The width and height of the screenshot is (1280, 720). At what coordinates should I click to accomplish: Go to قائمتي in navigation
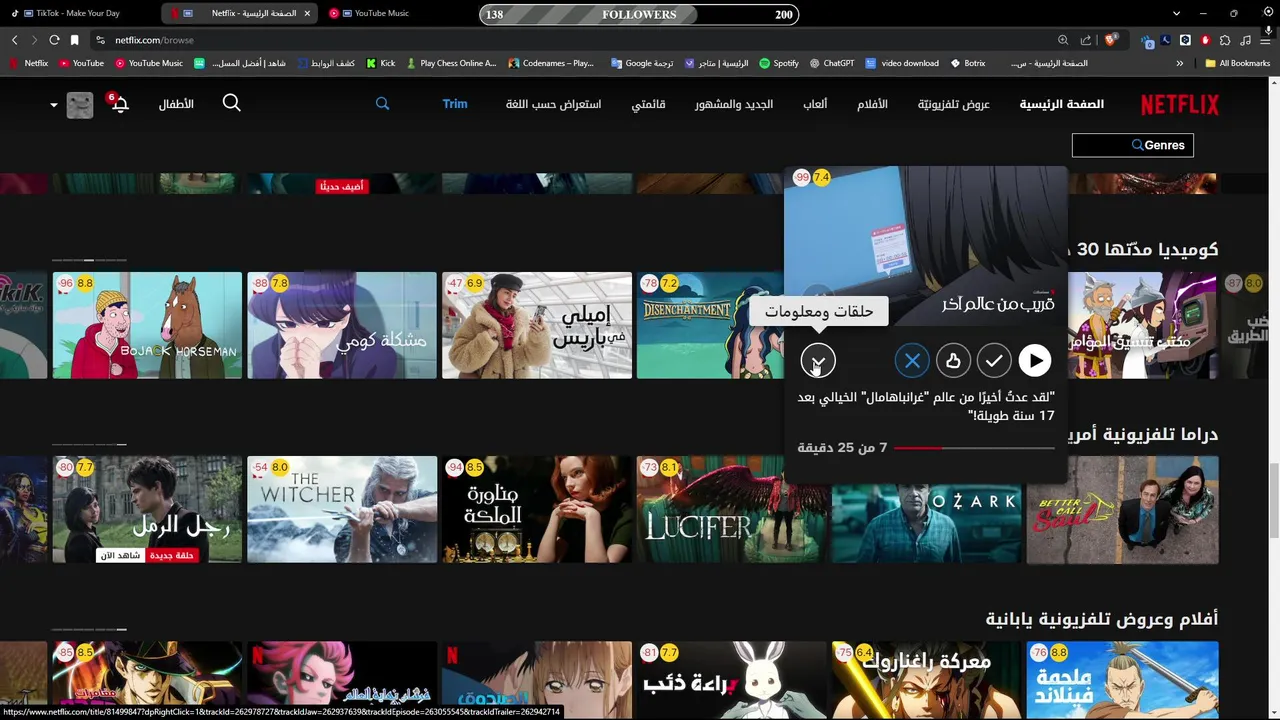[x=648, y=104]
